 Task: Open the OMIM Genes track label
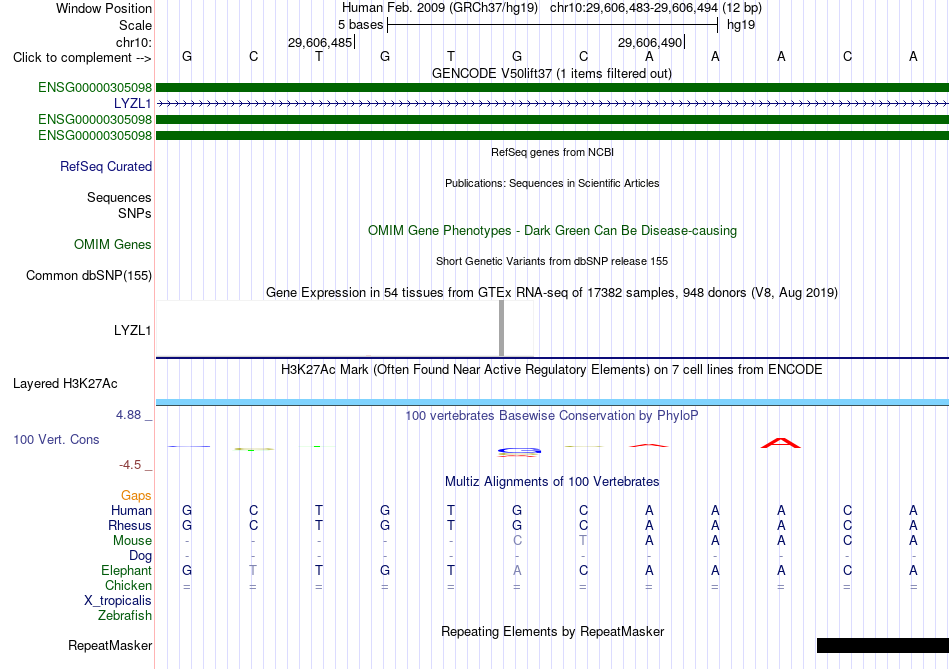click(112, 244)
